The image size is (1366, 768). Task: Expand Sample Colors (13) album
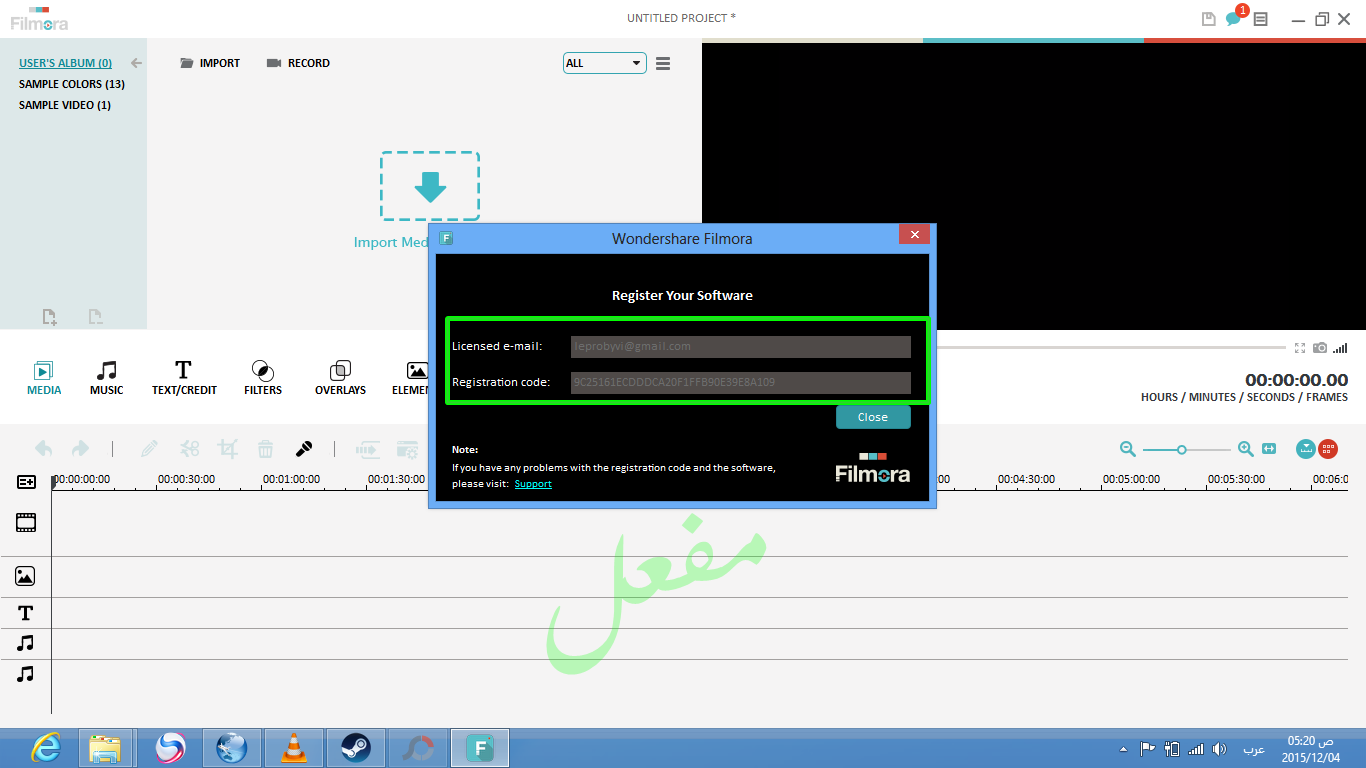pyautogui.click(x=71, y=84)
